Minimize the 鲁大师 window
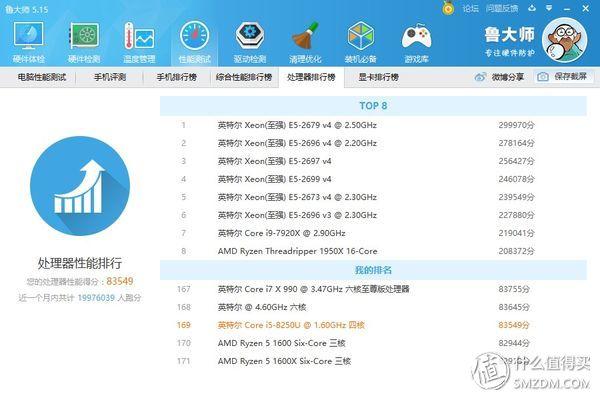This screenshot has height=400, width=600. click(567, 8)
